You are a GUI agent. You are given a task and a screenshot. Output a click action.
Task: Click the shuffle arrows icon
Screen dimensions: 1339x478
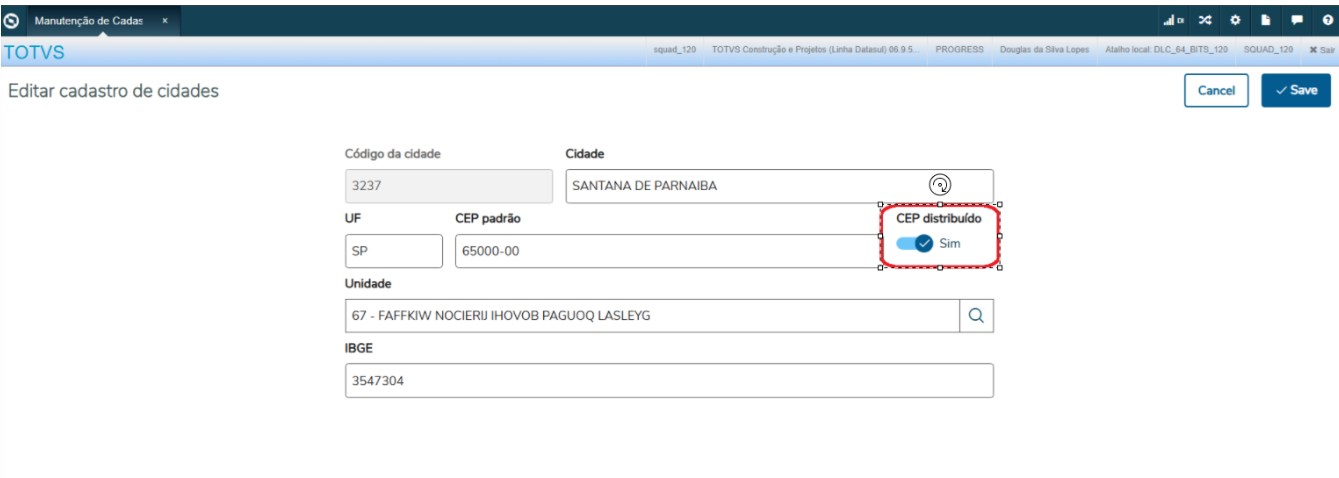tap(1205, 19)
